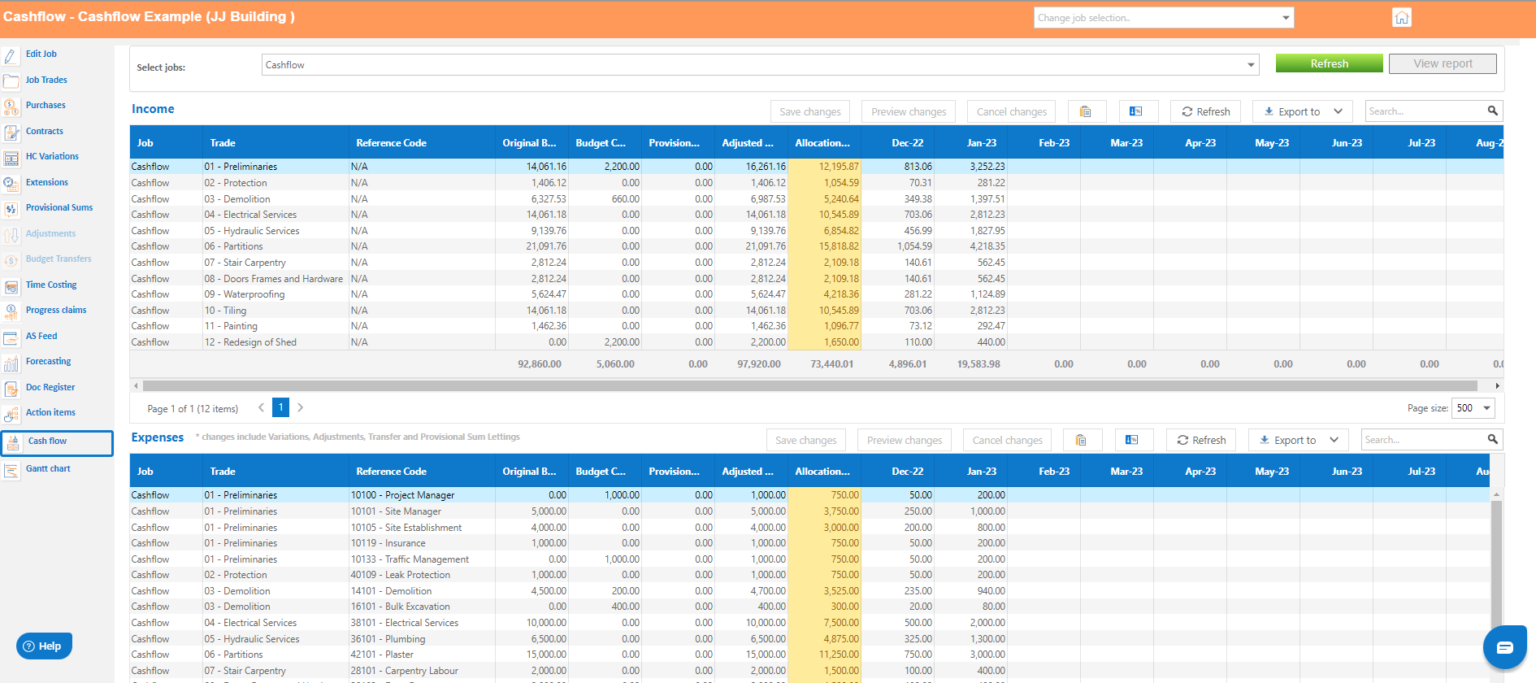
Task: Open the Purchases sidebar icon
Action: 45,105
